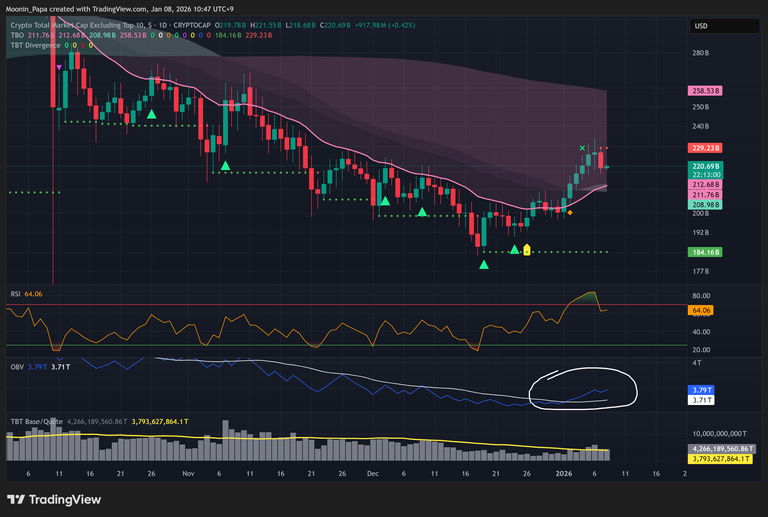This screenshot has width=768, height=517.
Task: Click the lowest green triangle at December bottom
Action: coord(484,265)
